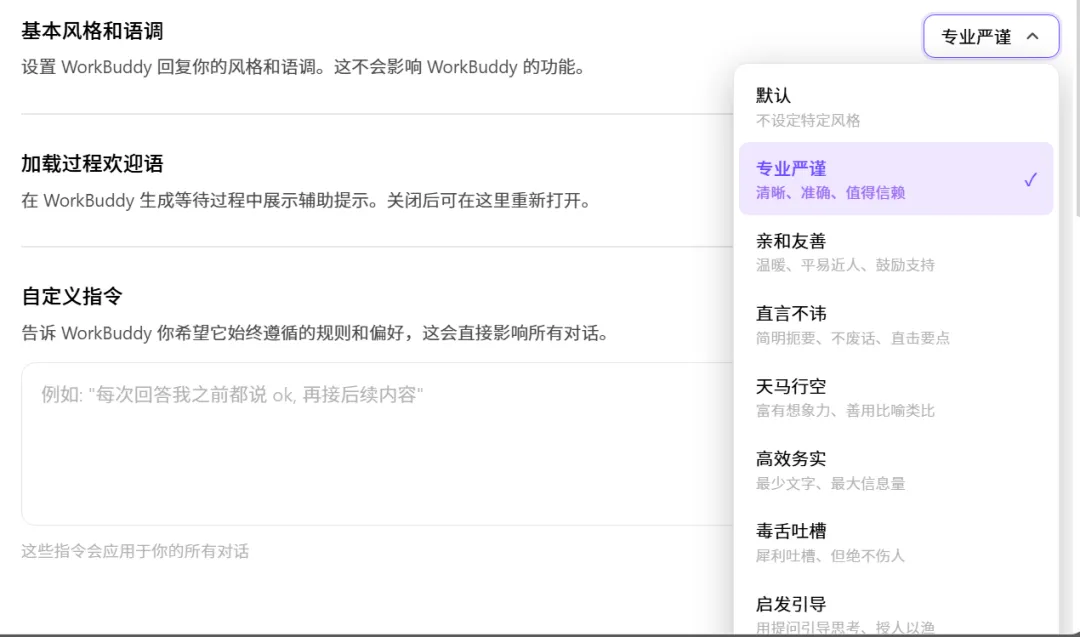This screenshot has width=1080, height=637.
Task: Select the 天马行空 style option
Action: point(895,397)
